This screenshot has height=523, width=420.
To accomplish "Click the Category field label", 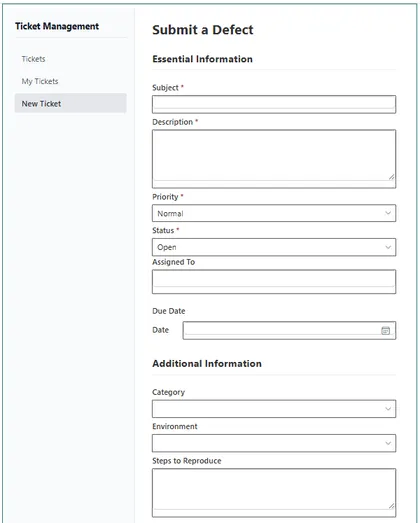I will [168, 392].
